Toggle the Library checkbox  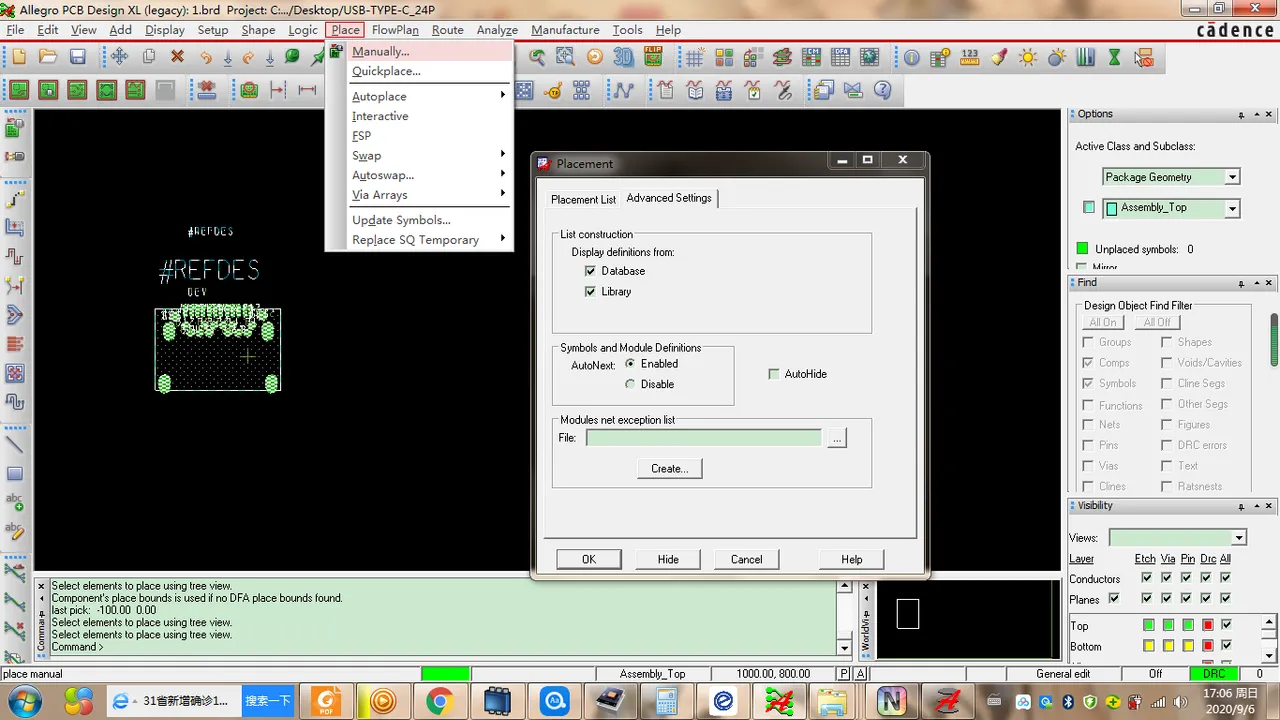(x=590, y=291)
